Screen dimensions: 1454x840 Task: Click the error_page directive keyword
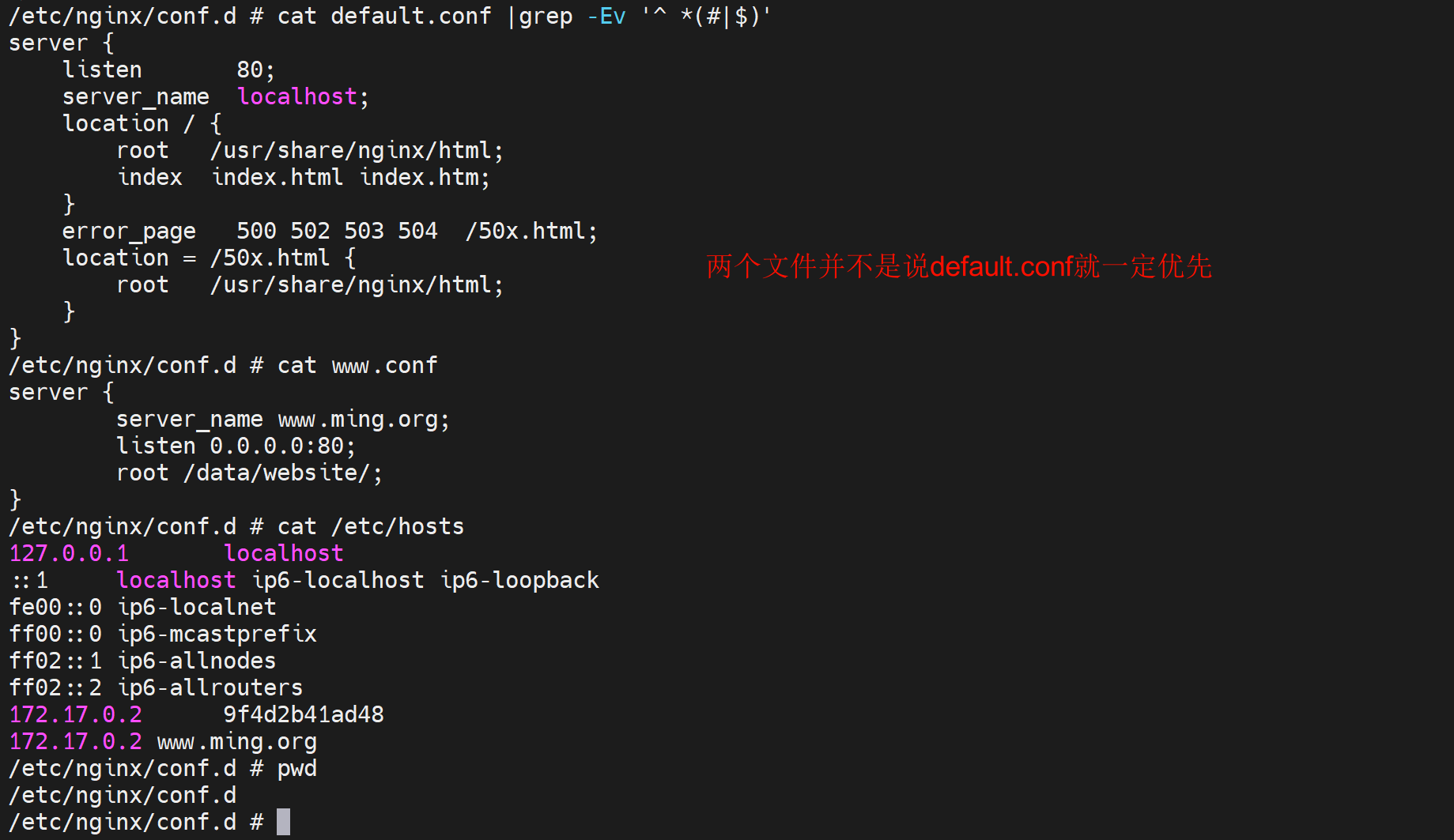coord(129,231)
